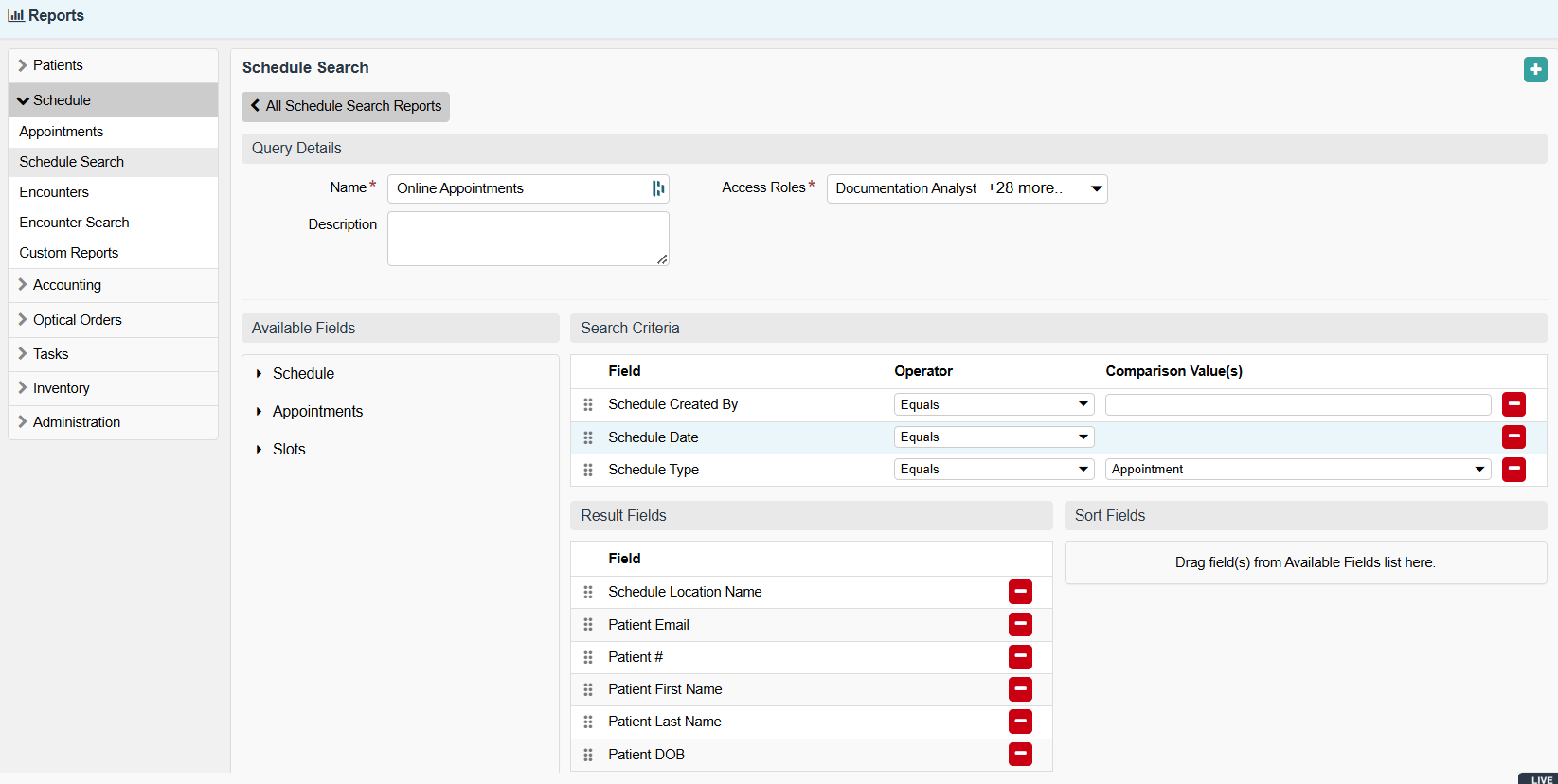Image resolution: width=1558 pixels, height=784 pixels.
Task: Open the Access Roles dropdown
Action: 966,188
